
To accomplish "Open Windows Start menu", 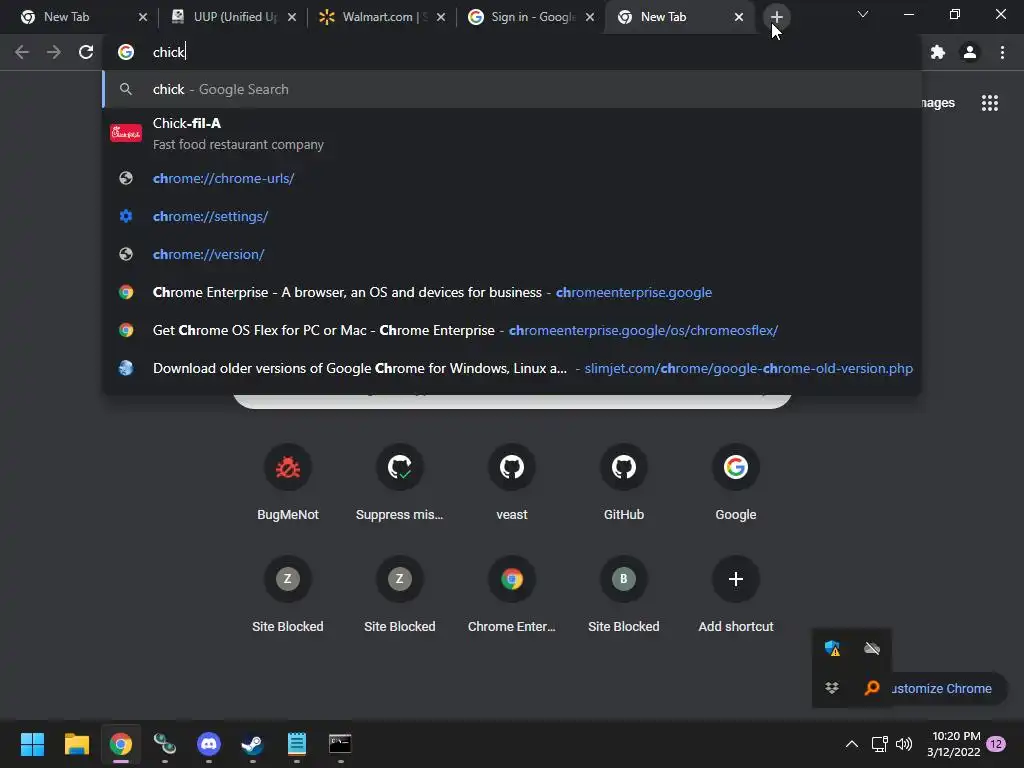I will 32,744.
